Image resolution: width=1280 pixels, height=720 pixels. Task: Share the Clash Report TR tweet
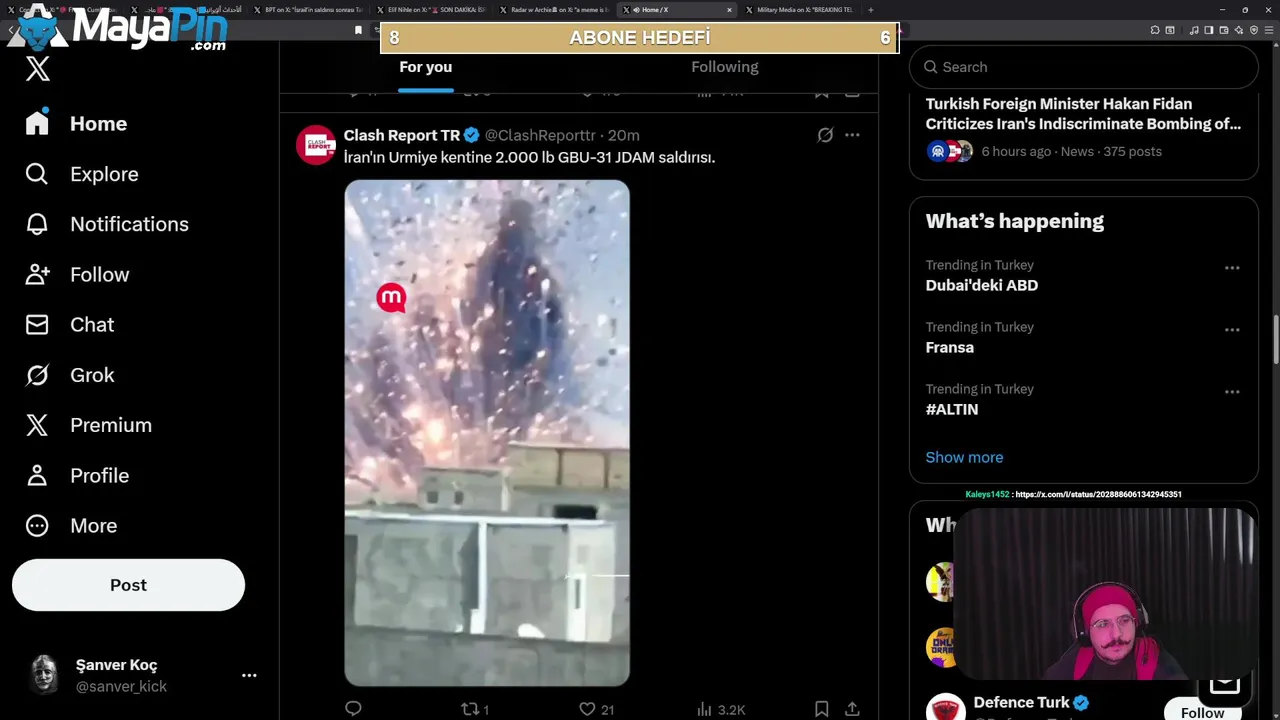click(x=852, y=709)
